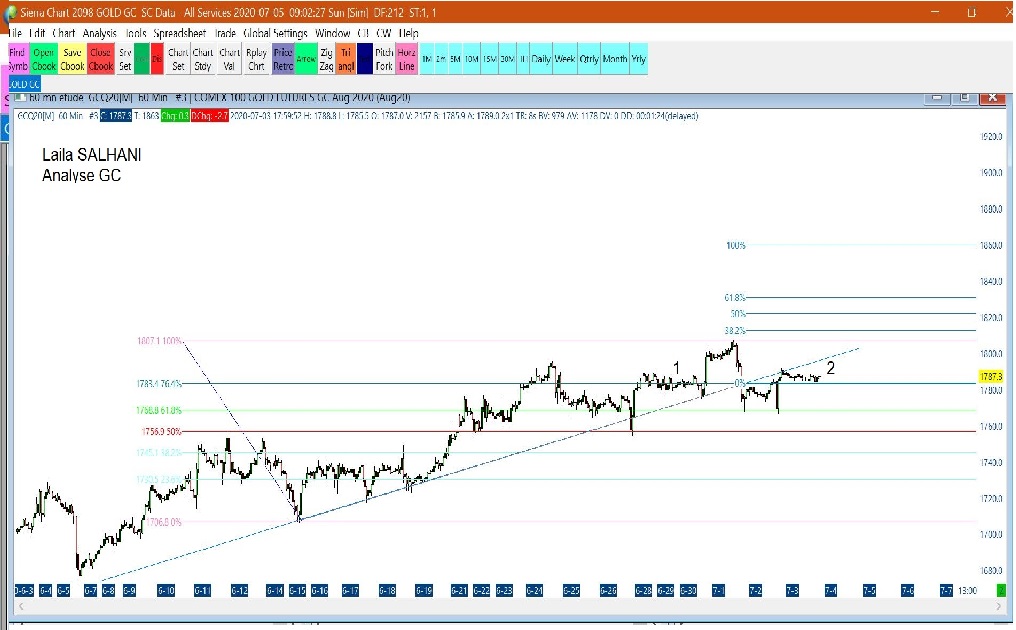Click the yellow 1787.3 price label
This screenshot has width=1016, height=630.
tap(991, 377)
